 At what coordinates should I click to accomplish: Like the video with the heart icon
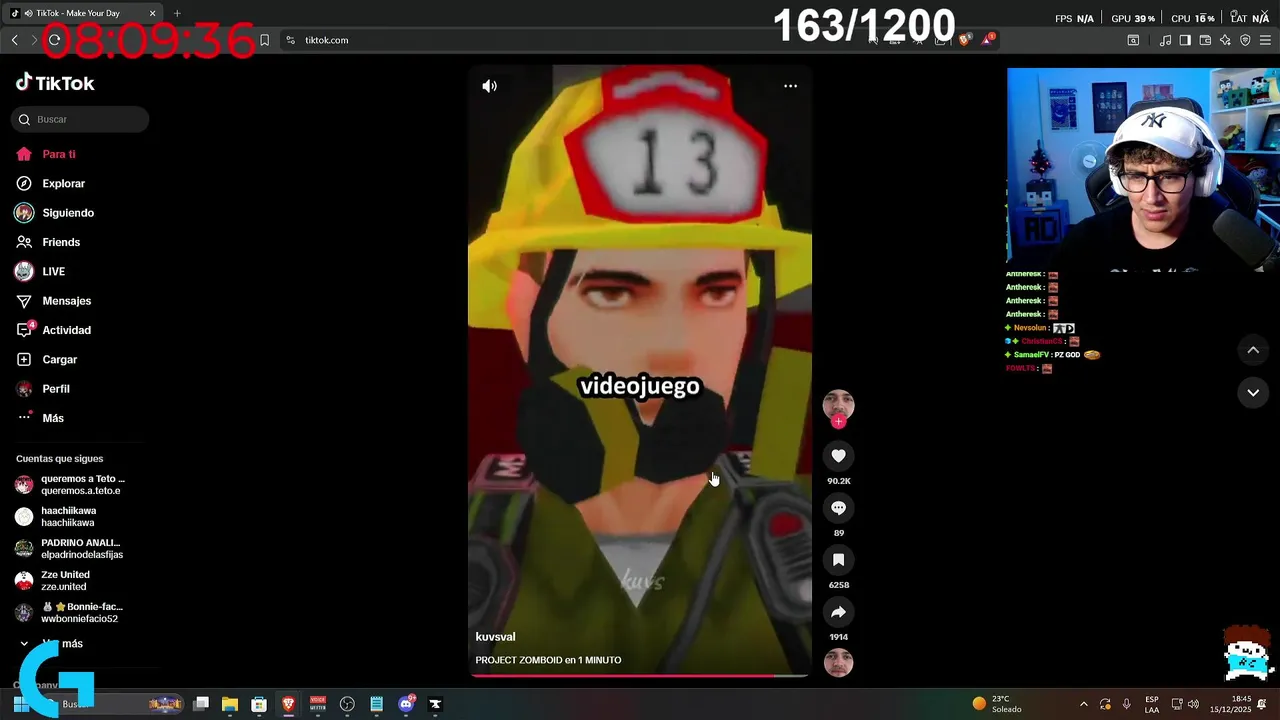pyautogui.click(x=838, y=456)
